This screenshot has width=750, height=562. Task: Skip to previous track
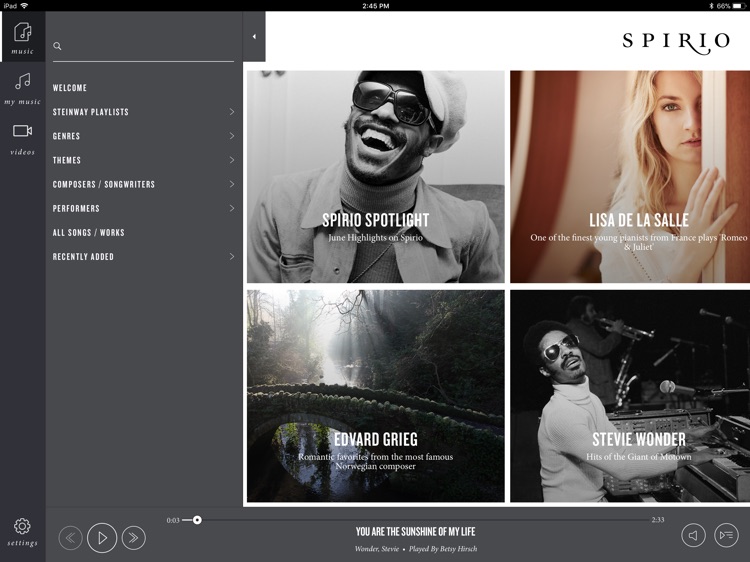tap(70, 538)
